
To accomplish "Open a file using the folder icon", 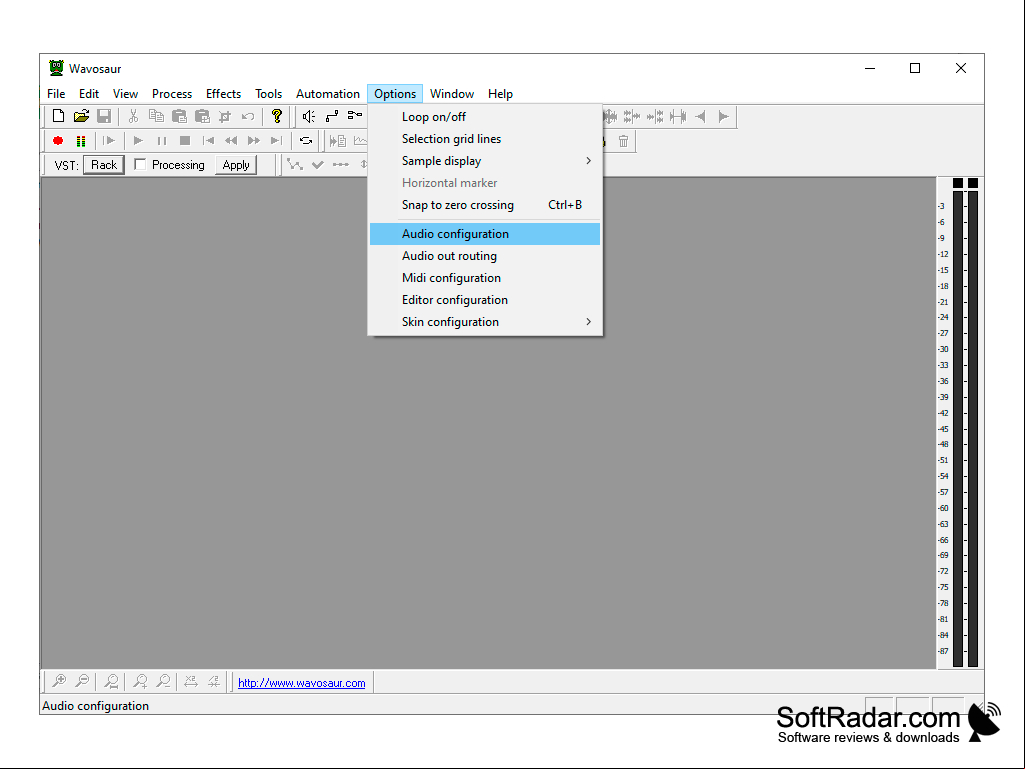I will coord(81,116).
